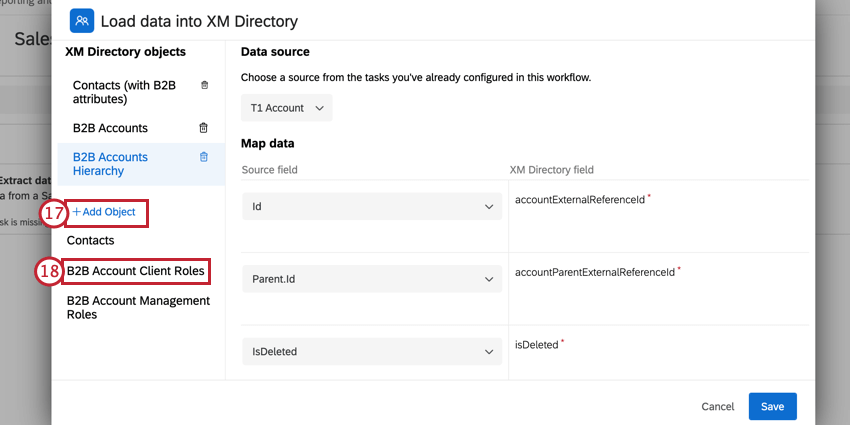Click the Data source heading
Viewport: 850px width, 425px height.
pyautogui.click(x=275, y=52)
